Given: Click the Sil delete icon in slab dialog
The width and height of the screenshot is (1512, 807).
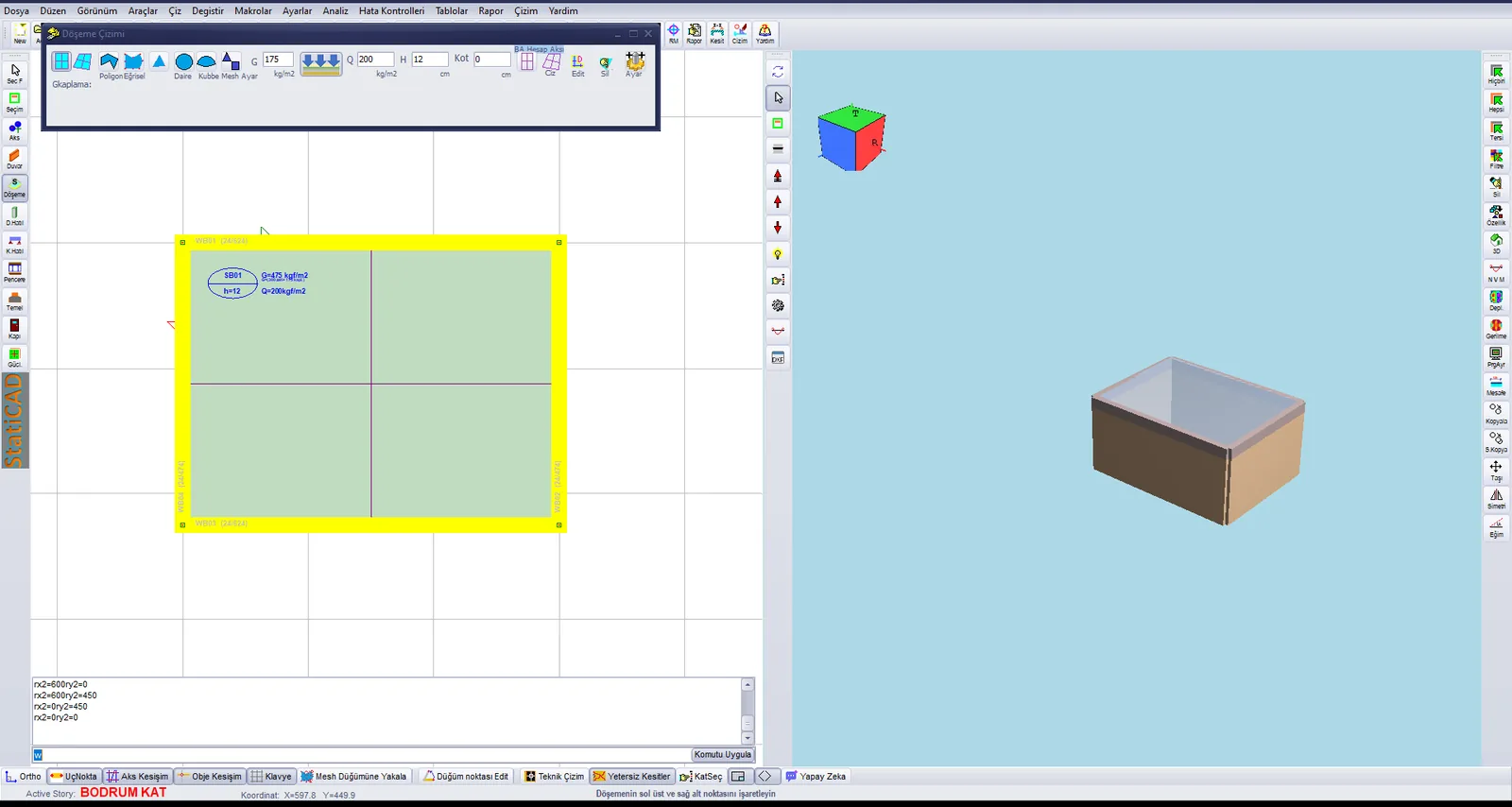Looking at the screenshot, I should [x=605, y=65].
